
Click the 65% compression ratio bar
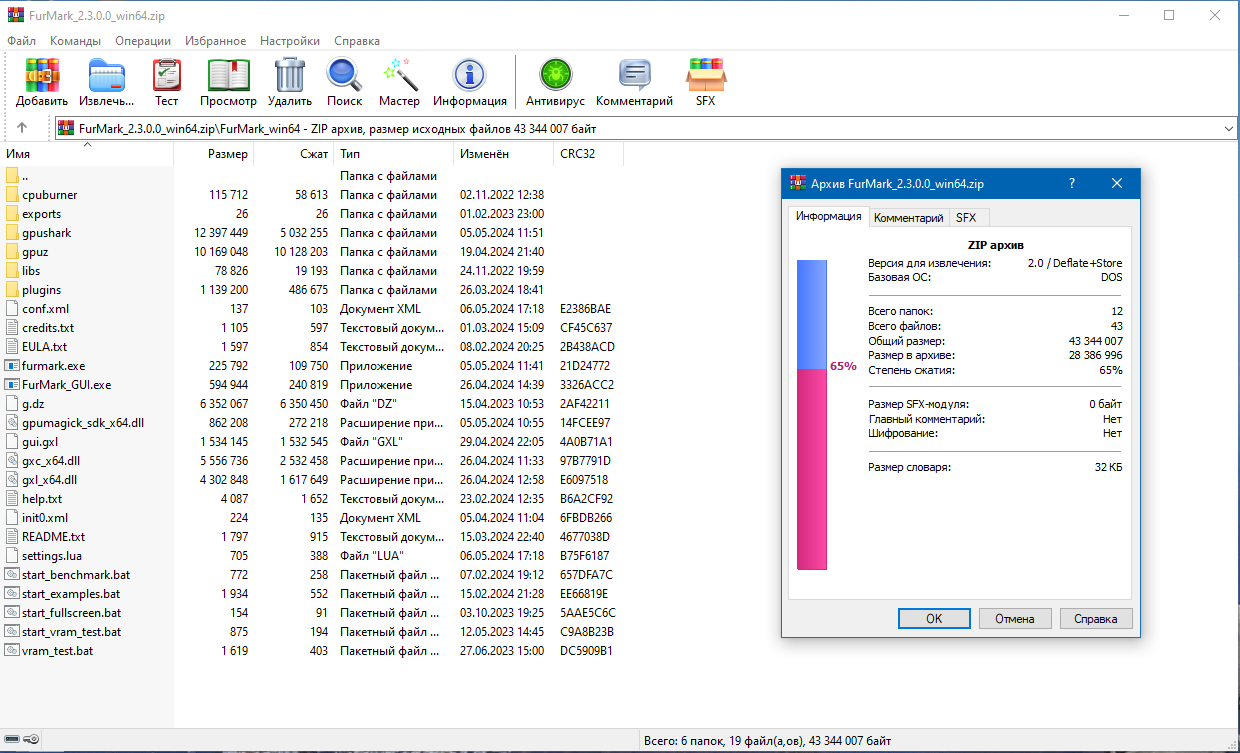[812, 415]
